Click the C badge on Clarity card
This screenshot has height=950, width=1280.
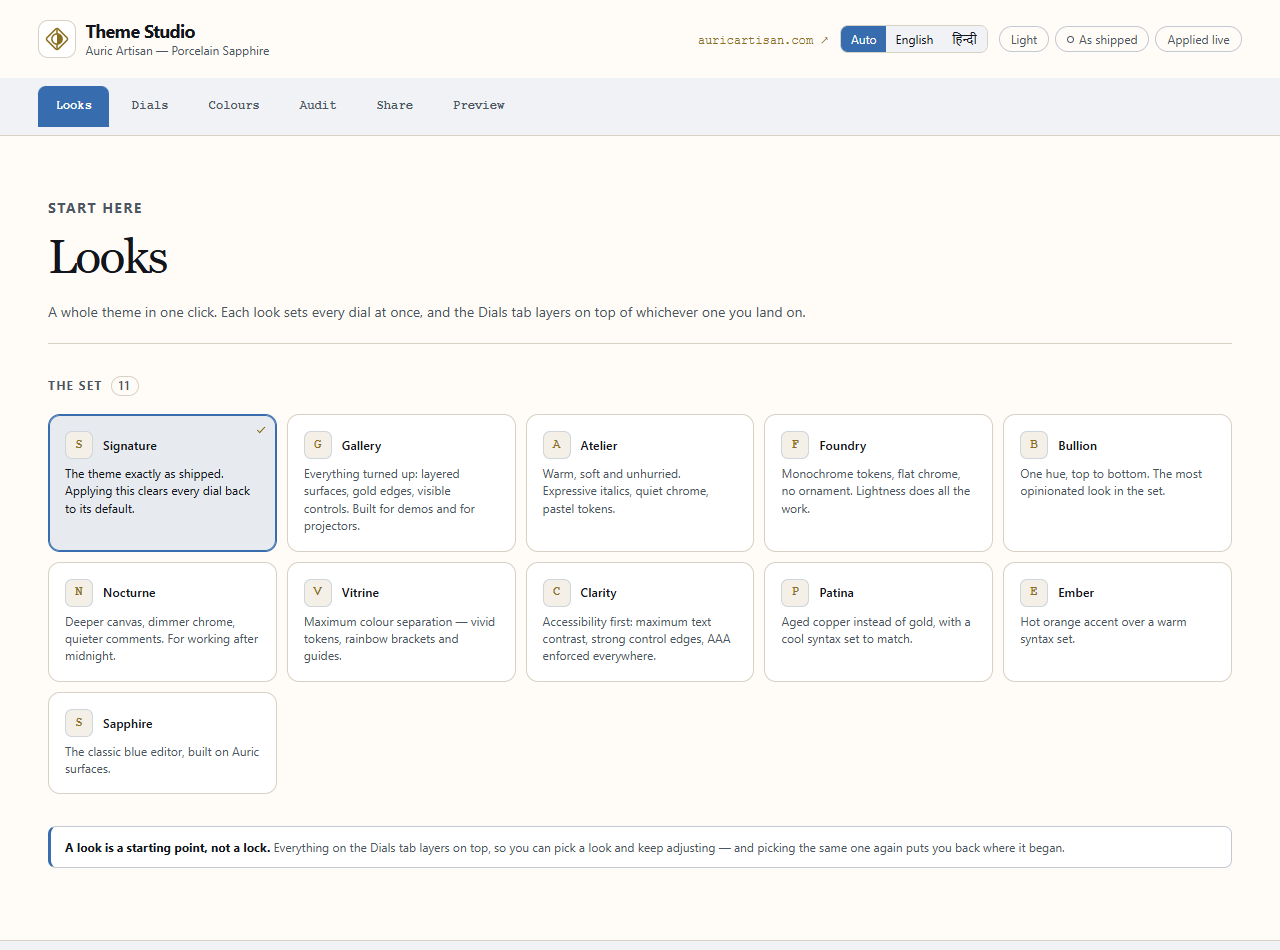tap(557, 592)
